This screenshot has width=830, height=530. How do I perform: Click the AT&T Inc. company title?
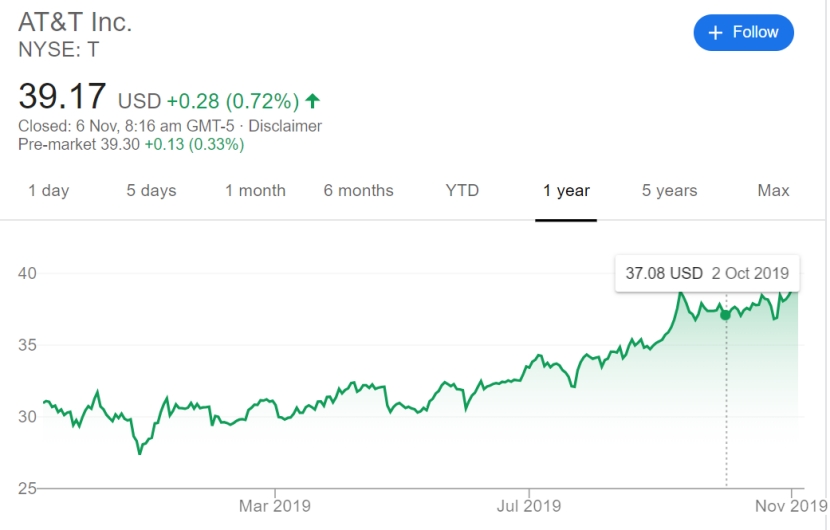point(75,22)
